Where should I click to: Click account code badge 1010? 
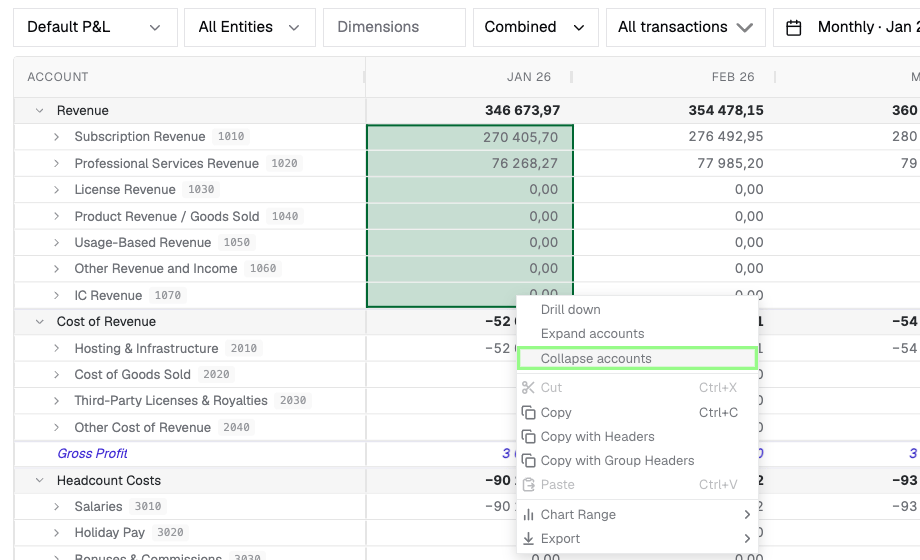pyautogui.click(x=231, y=137)
